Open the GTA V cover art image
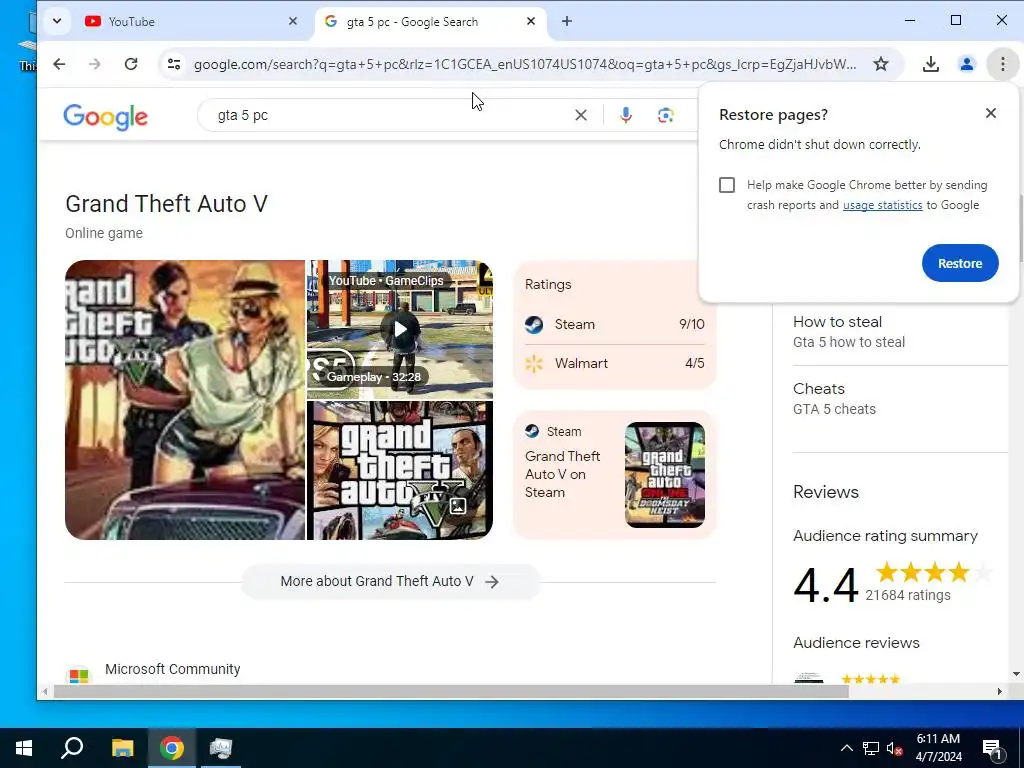The height and width of the screenshot is (768, 1024). point(185,400)
